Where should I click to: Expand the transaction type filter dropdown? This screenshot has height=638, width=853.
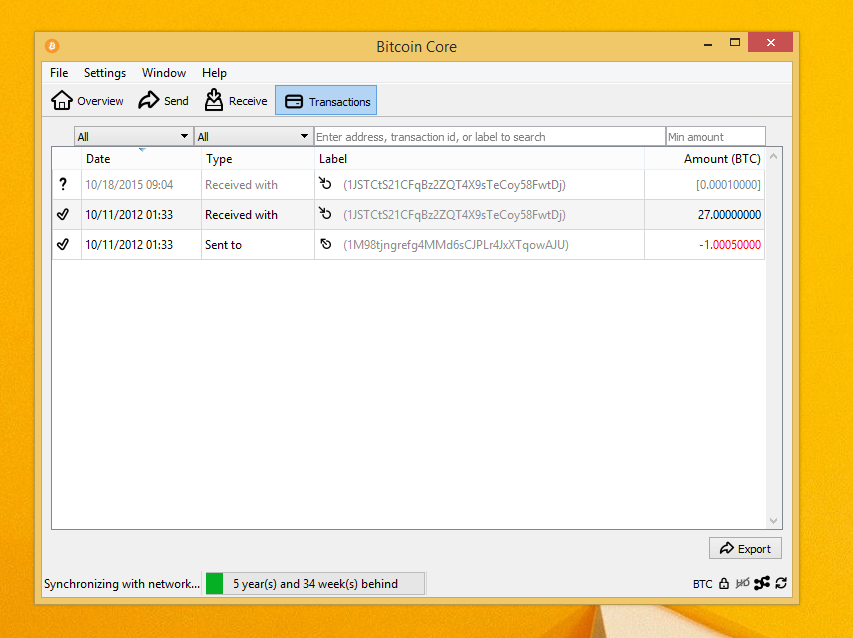click(x=254, y=137)
